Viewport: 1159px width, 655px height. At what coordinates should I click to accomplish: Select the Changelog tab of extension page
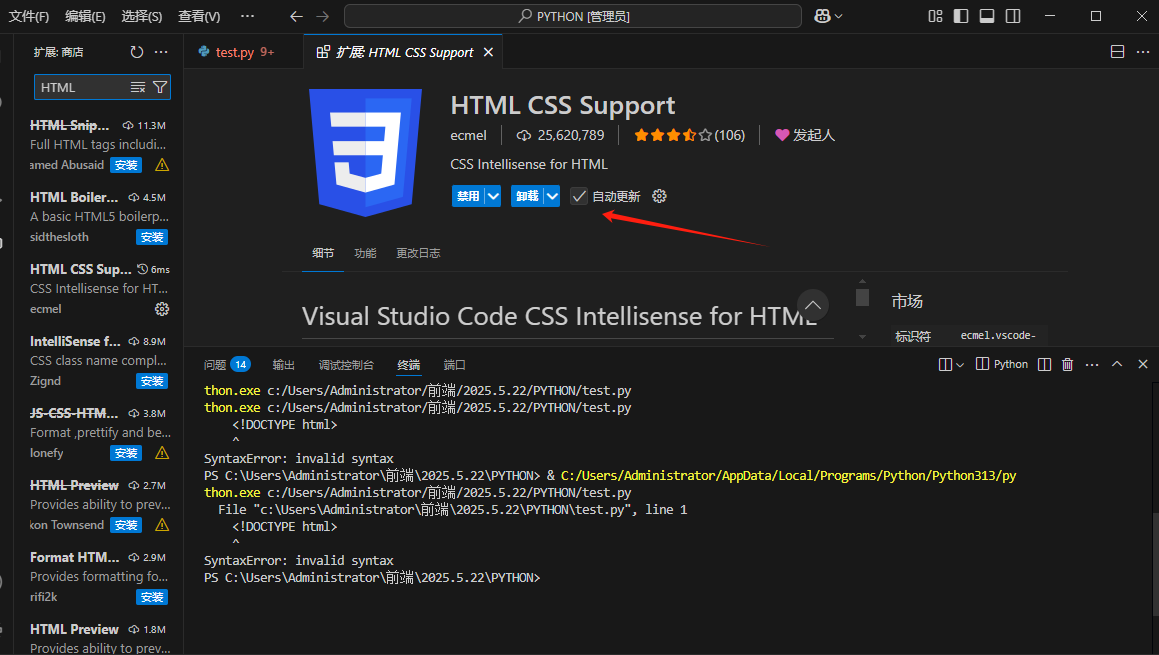pos(418,253)
